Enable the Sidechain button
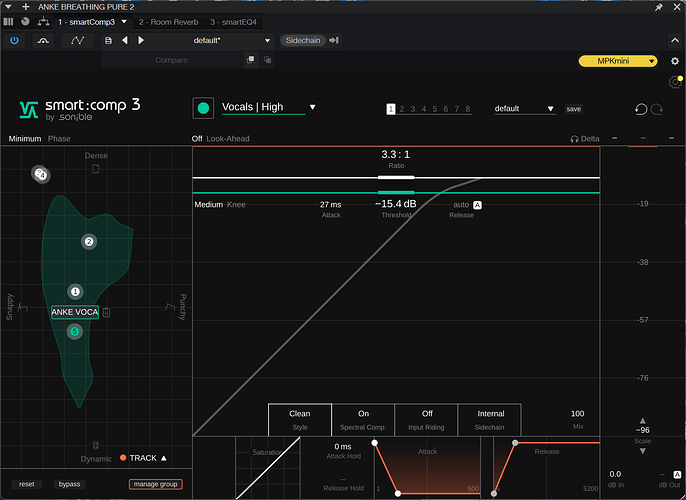Viewport: 686px width, 500px height. [x=303, y=40]
